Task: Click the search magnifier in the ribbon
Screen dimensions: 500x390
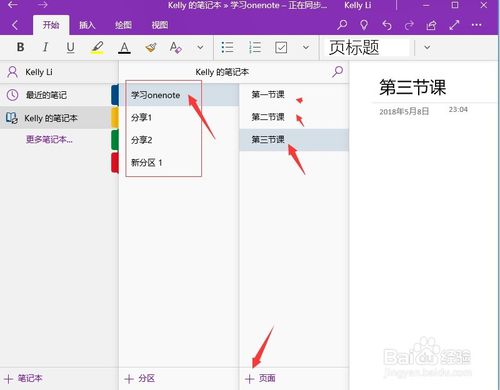Action: (342, 25)
